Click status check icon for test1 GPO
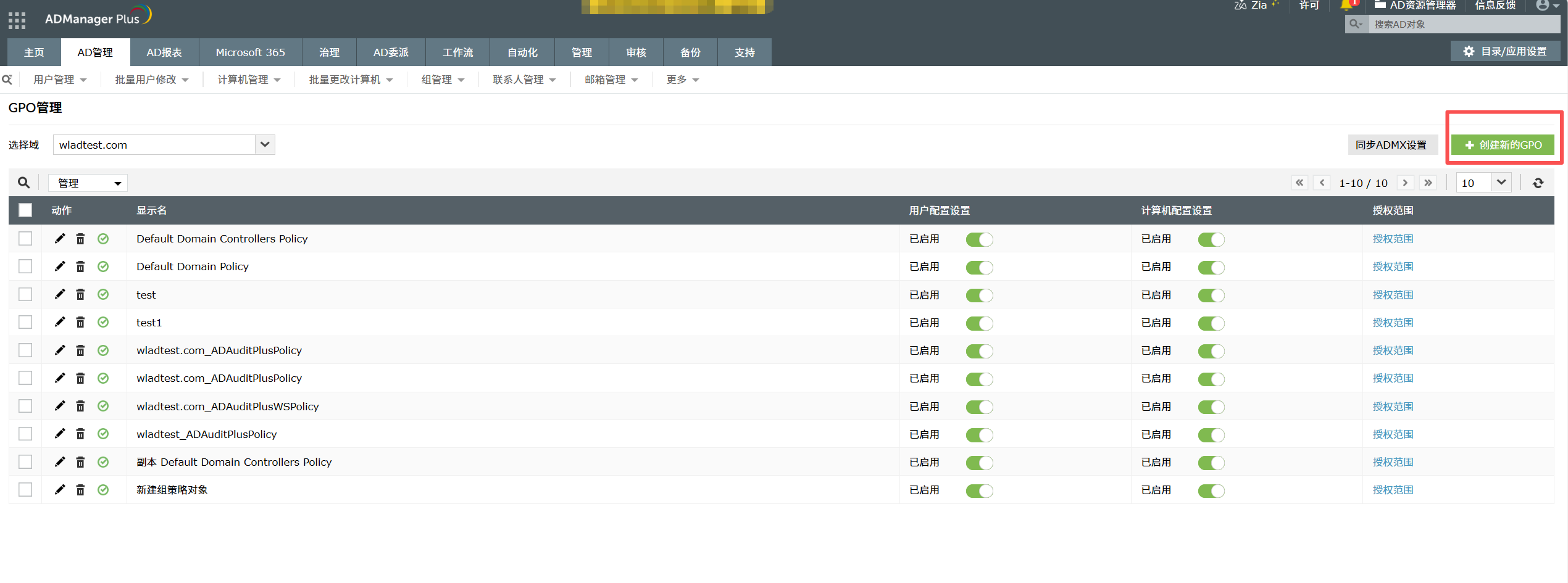Viewport: 1568px width, 583px height. point(103,322)
